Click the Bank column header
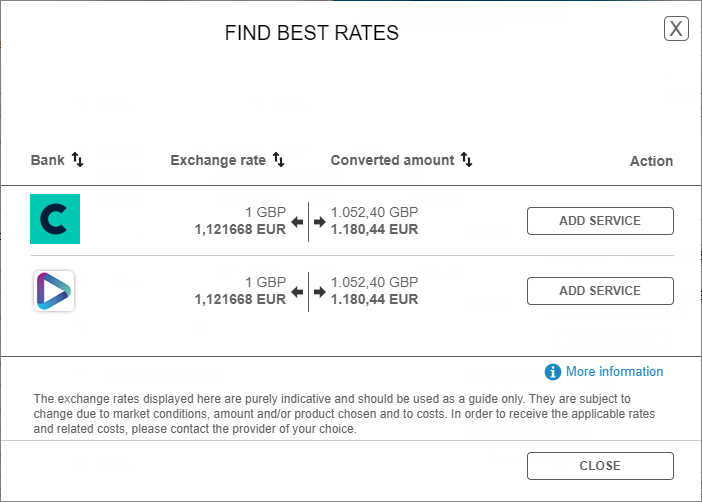This screenshot has width=702, height=502. coord(47,160)
